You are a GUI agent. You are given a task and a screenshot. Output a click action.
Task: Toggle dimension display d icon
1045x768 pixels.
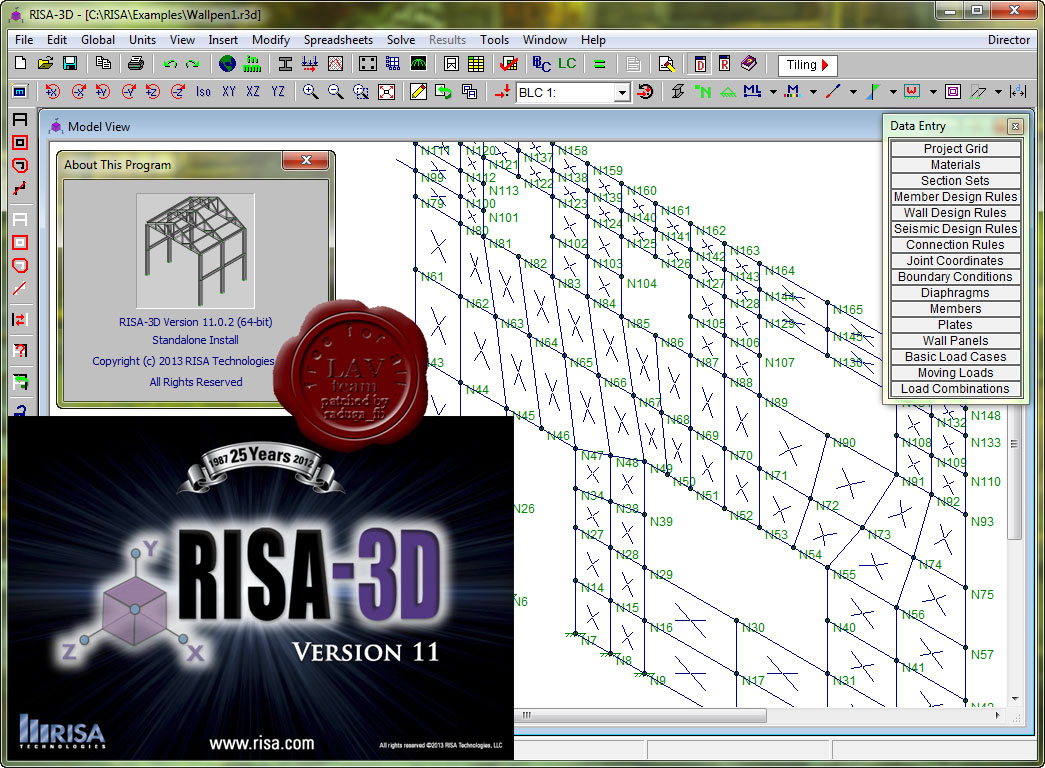[1018, 91]
